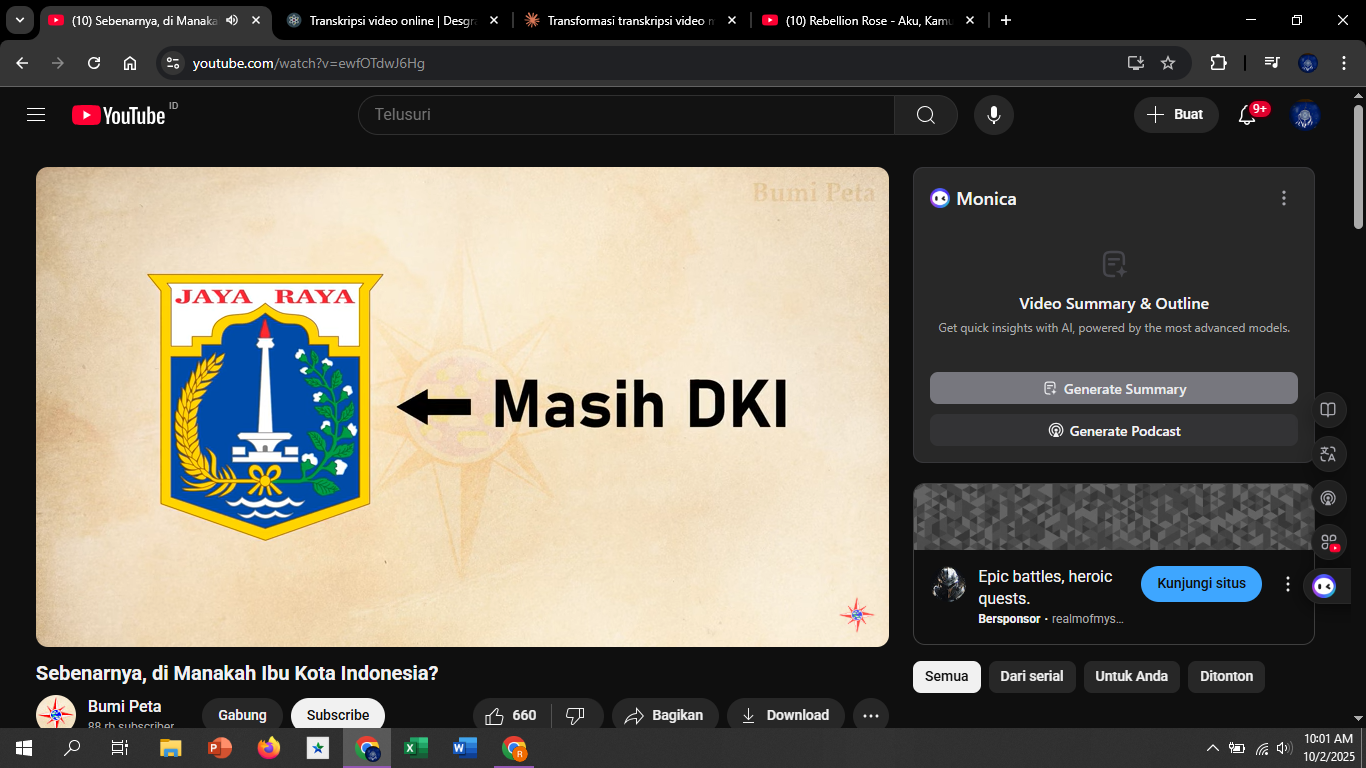The height and width of the screenshot is (768, 1366).
Task: Open Monica apps grid icon
Action: pos(1328,542)
